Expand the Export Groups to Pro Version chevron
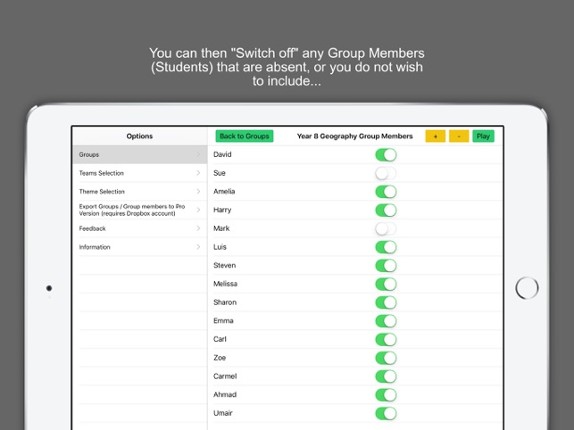Viewport: 574px width, 430px height. [x=198, y=210]
